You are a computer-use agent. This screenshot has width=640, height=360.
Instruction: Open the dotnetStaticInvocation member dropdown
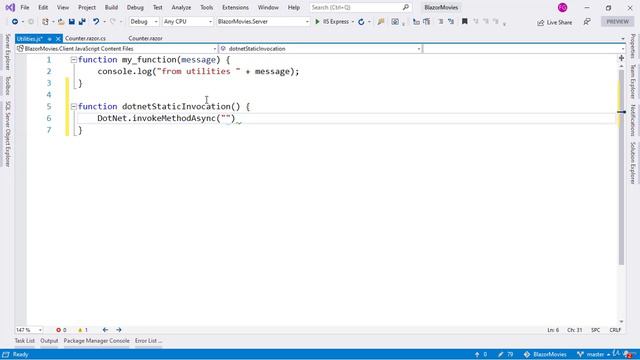tap(321, 49)
